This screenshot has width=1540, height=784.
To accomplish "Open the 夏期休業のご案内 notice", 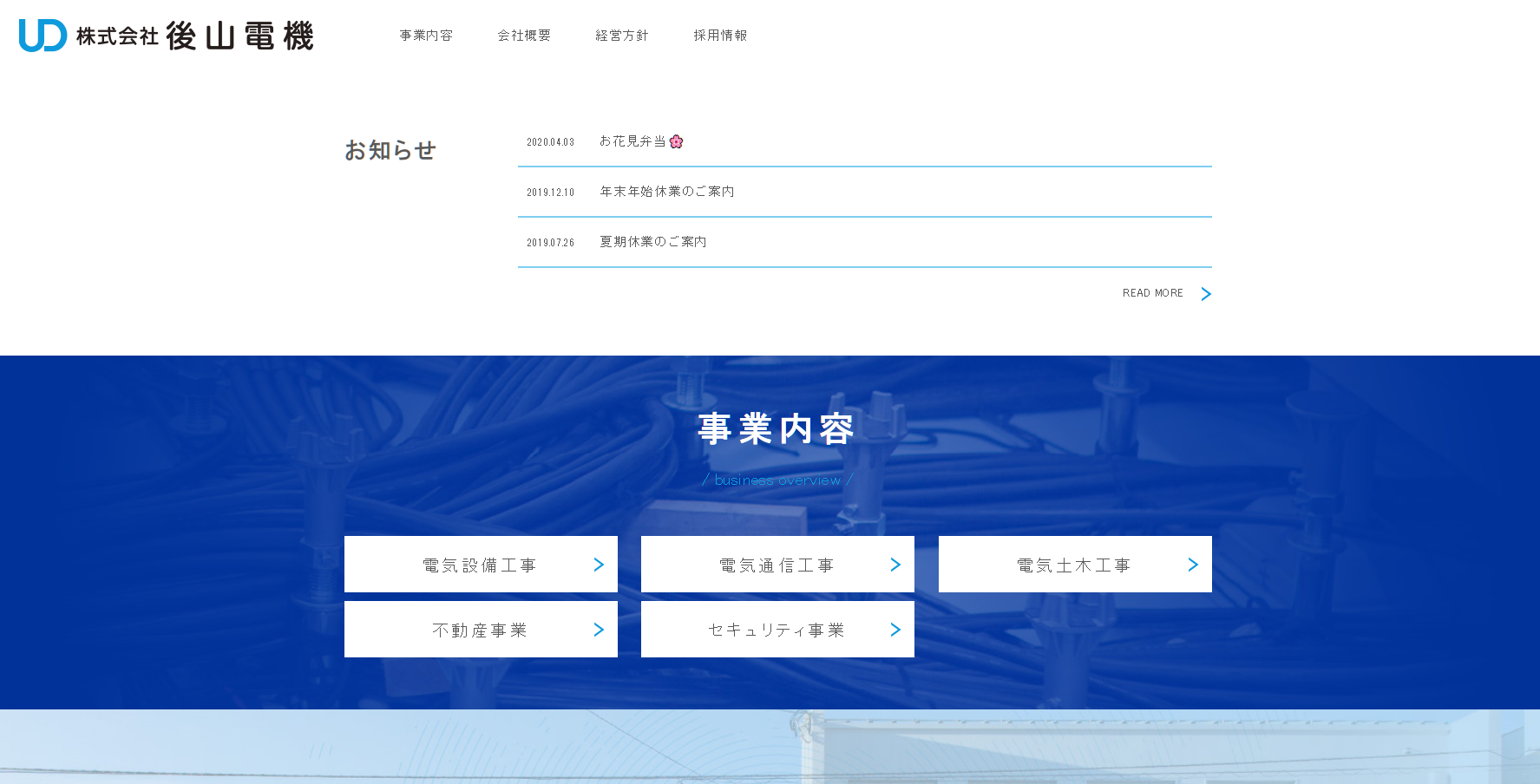I will [x=653, y=242].
